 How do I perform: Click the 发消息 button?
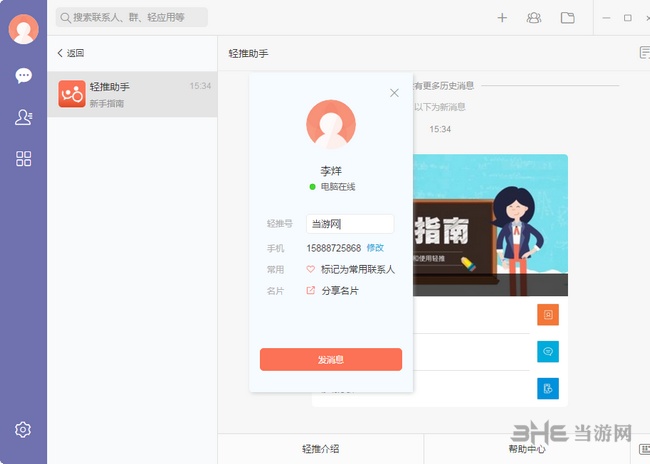click(x=331, y=360)
